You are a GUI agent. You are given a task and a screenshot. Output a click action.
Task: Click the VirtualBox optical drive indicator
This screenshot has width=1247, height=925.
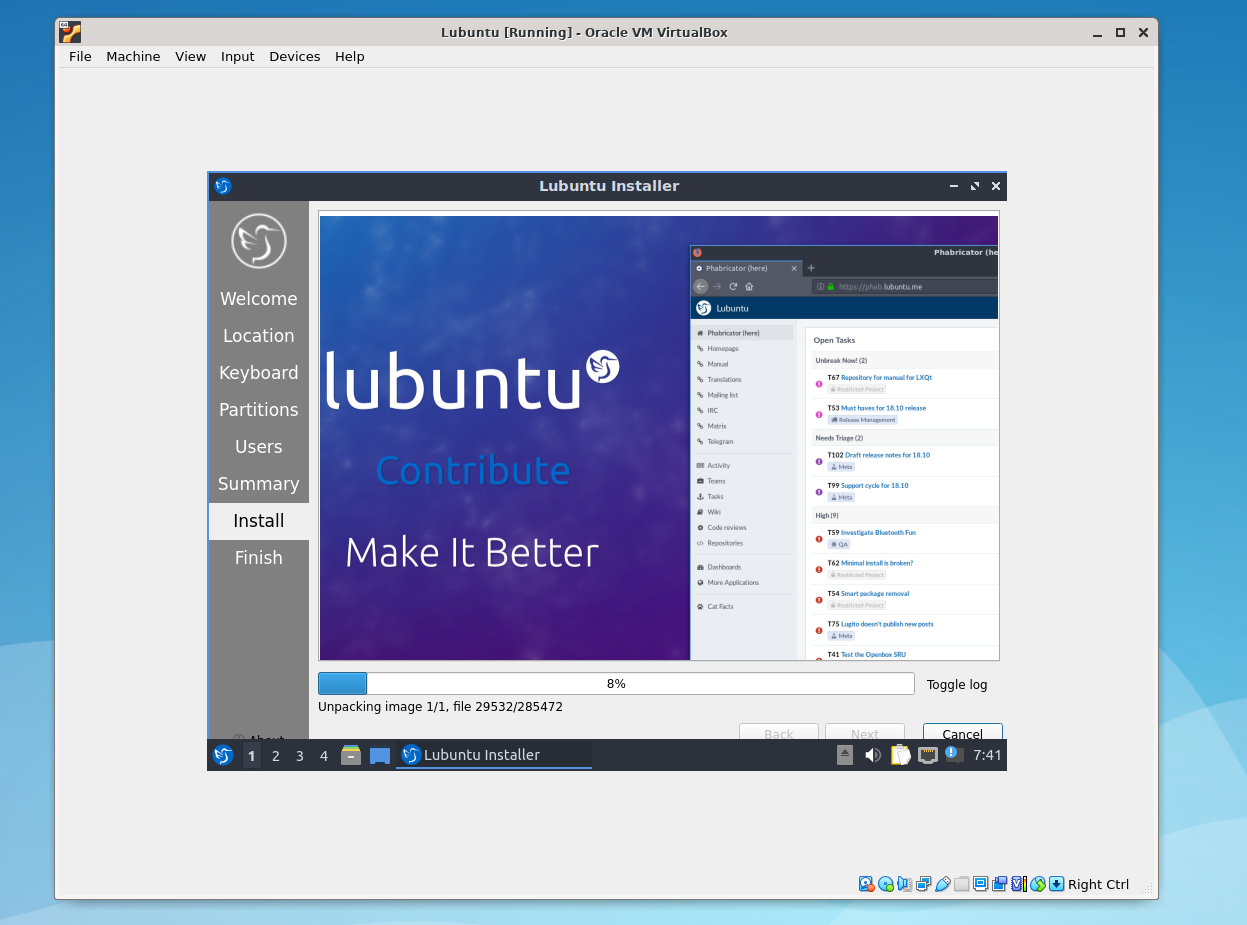pos(886,884)
